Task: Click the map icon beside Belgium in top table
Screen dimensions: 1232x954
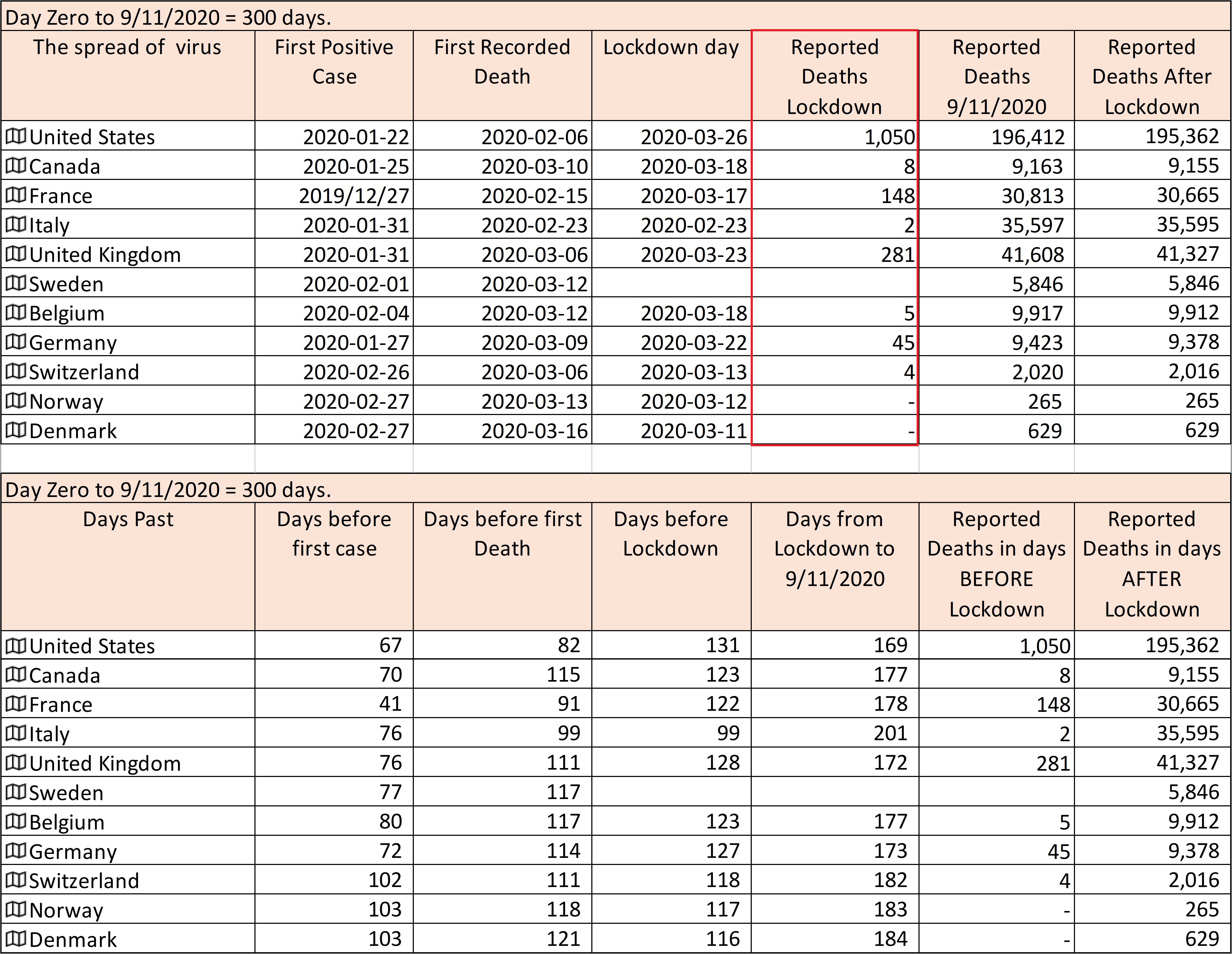Action: (x=16, y=312)
